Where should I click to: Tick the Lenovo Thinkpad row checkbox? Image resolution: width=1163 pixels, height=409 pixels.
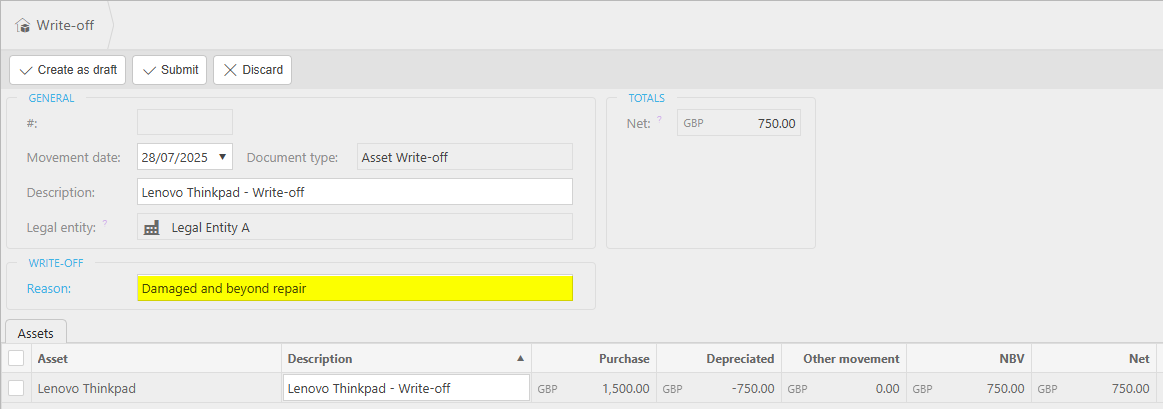click(16, 388)
